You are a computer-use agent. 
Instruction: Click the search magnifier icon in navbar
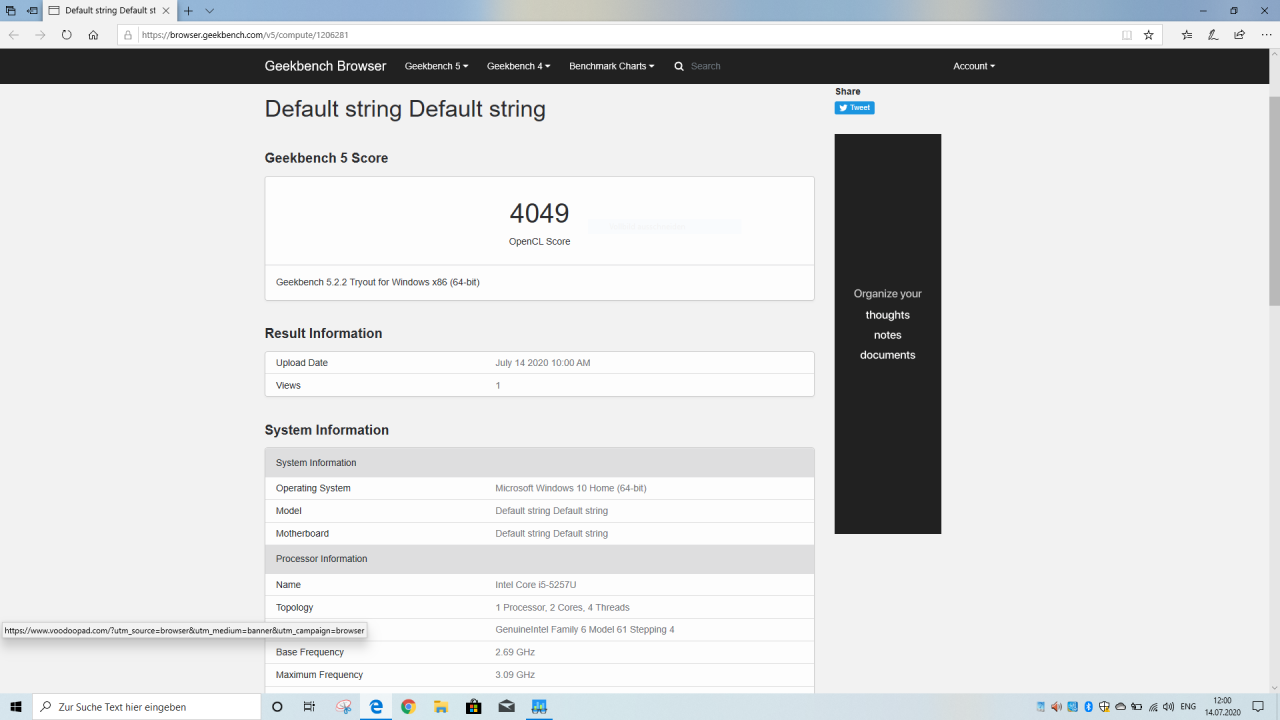[x=679, y=66]
